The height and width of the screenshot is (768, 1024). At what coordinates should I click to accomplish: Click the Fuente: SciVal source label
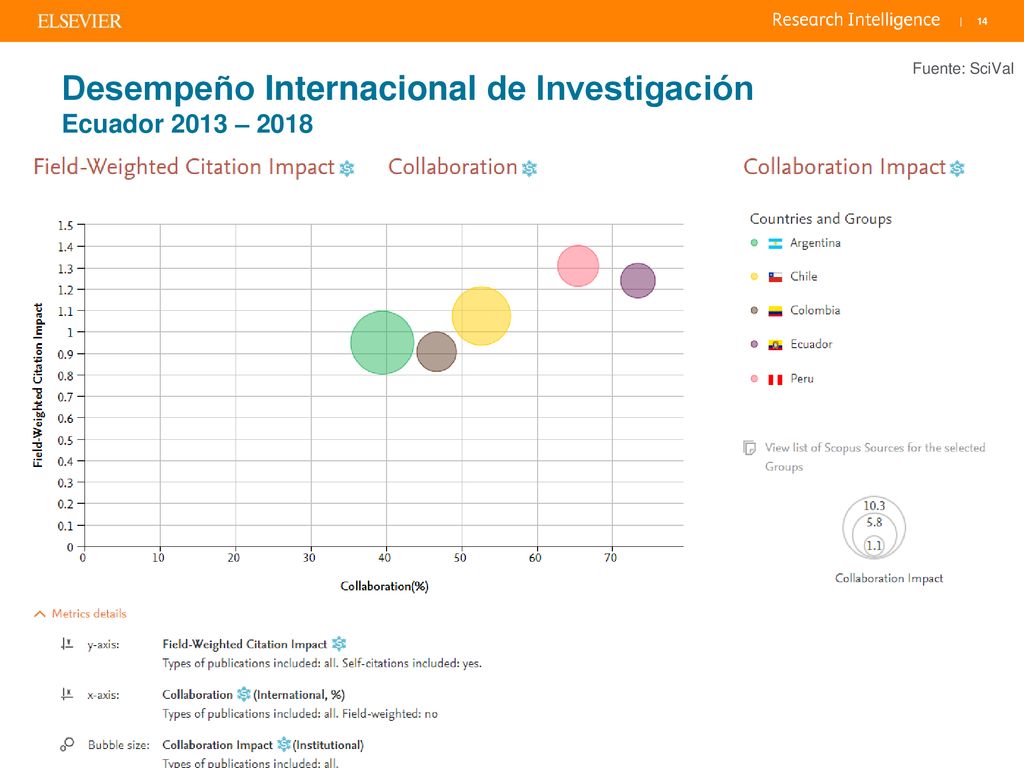pyautogui.click(x=963, y=69)
